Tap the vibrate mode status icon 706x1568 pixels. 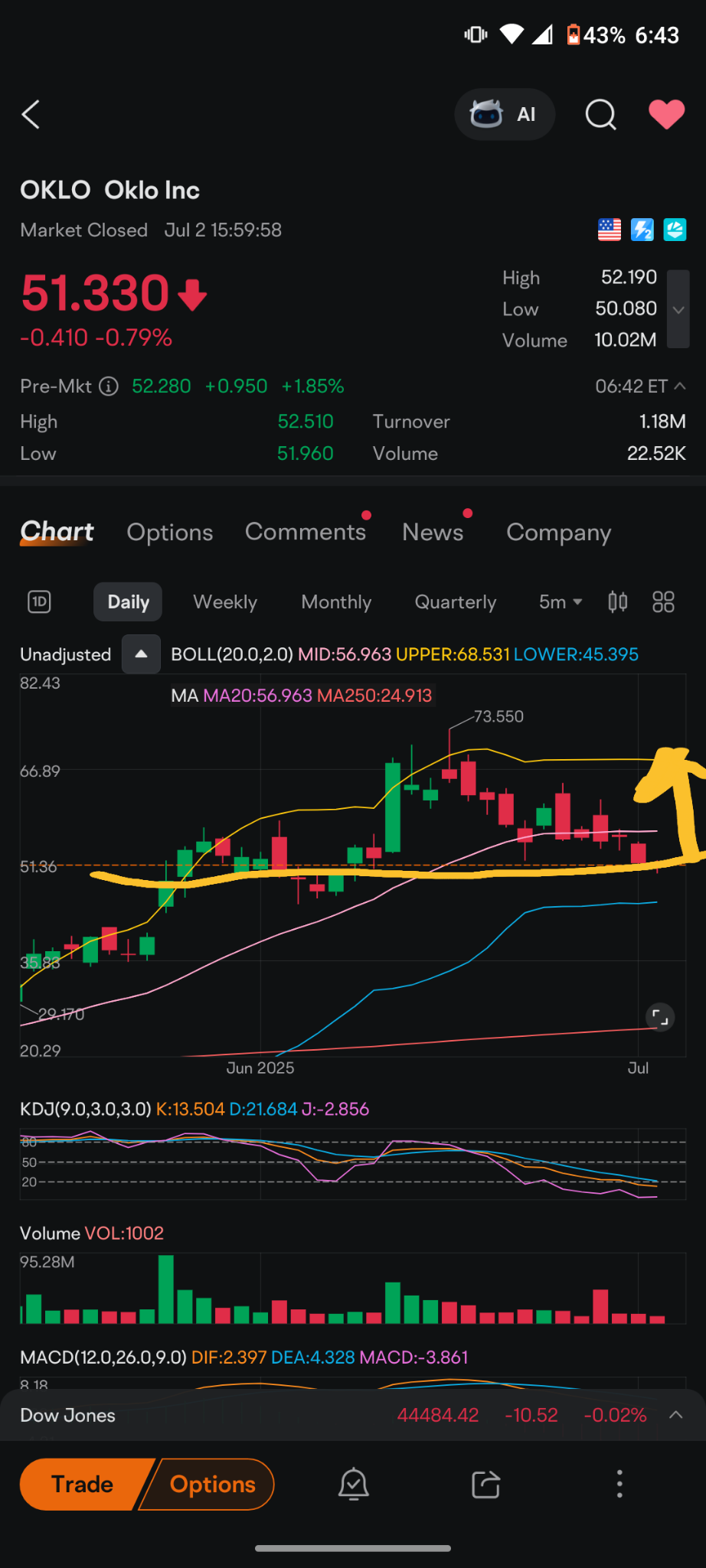476,34
